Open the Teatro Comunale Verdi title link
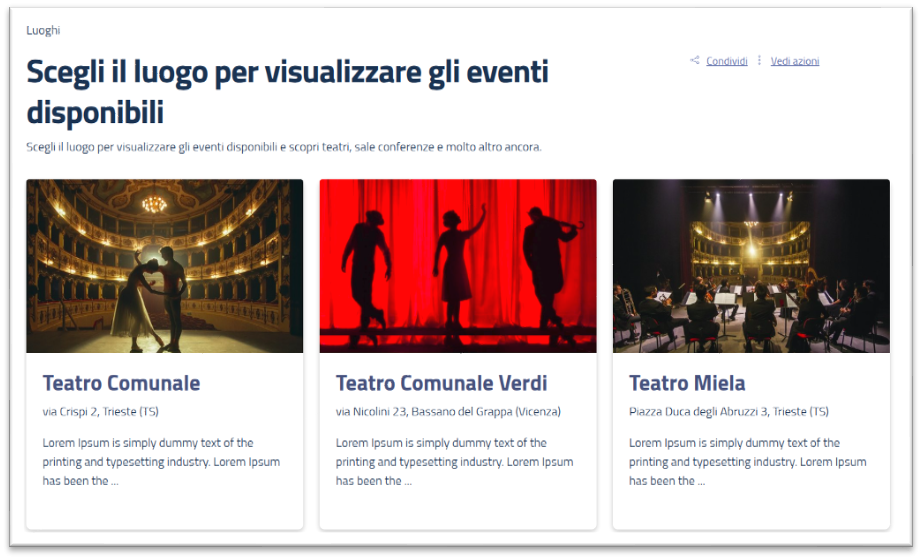Viewport: 920px width, 558px height. click(x=441, y=383)
